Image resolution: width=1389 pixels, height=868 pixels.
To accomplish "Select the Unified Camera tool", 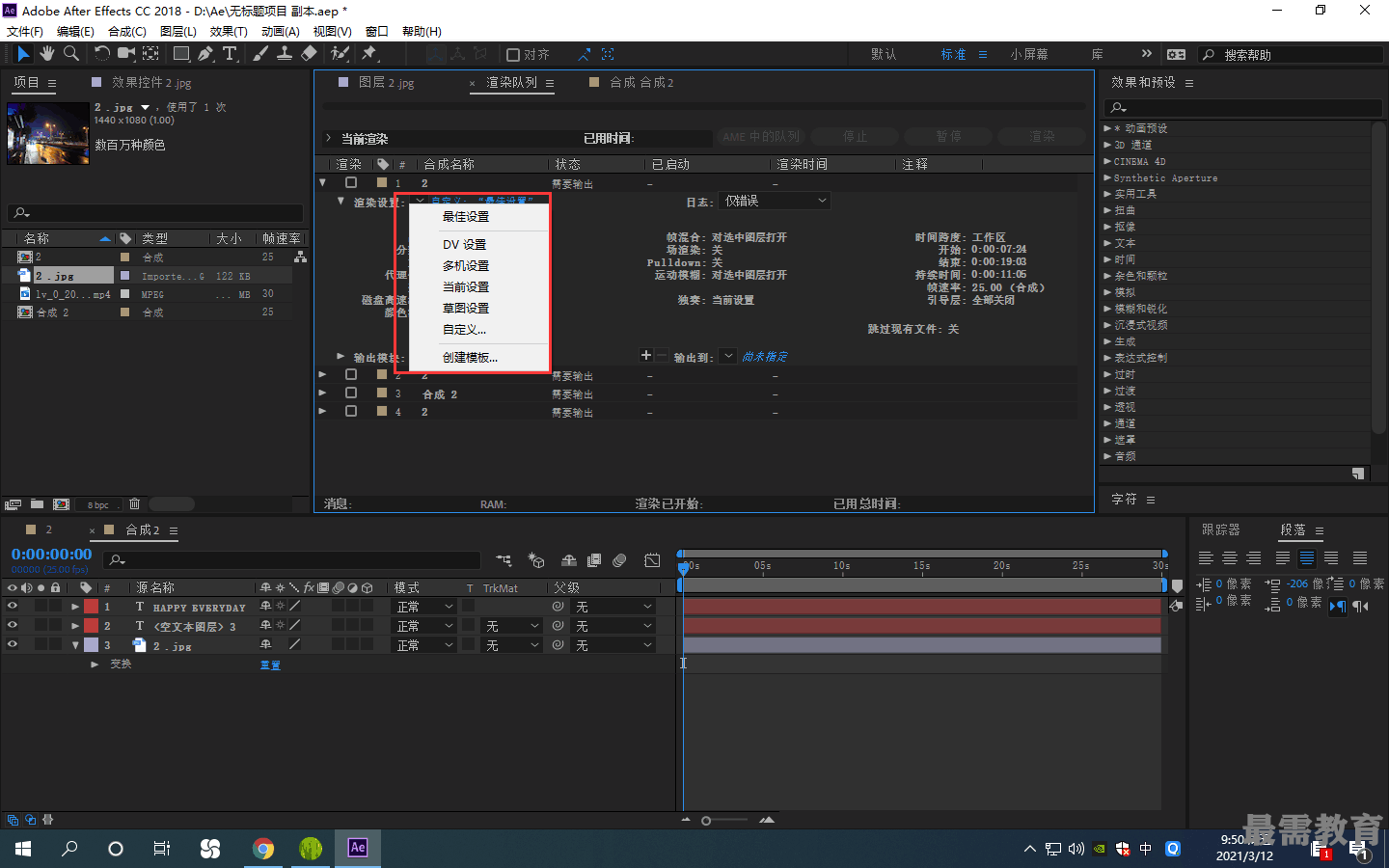I will (x=126, y=54).
